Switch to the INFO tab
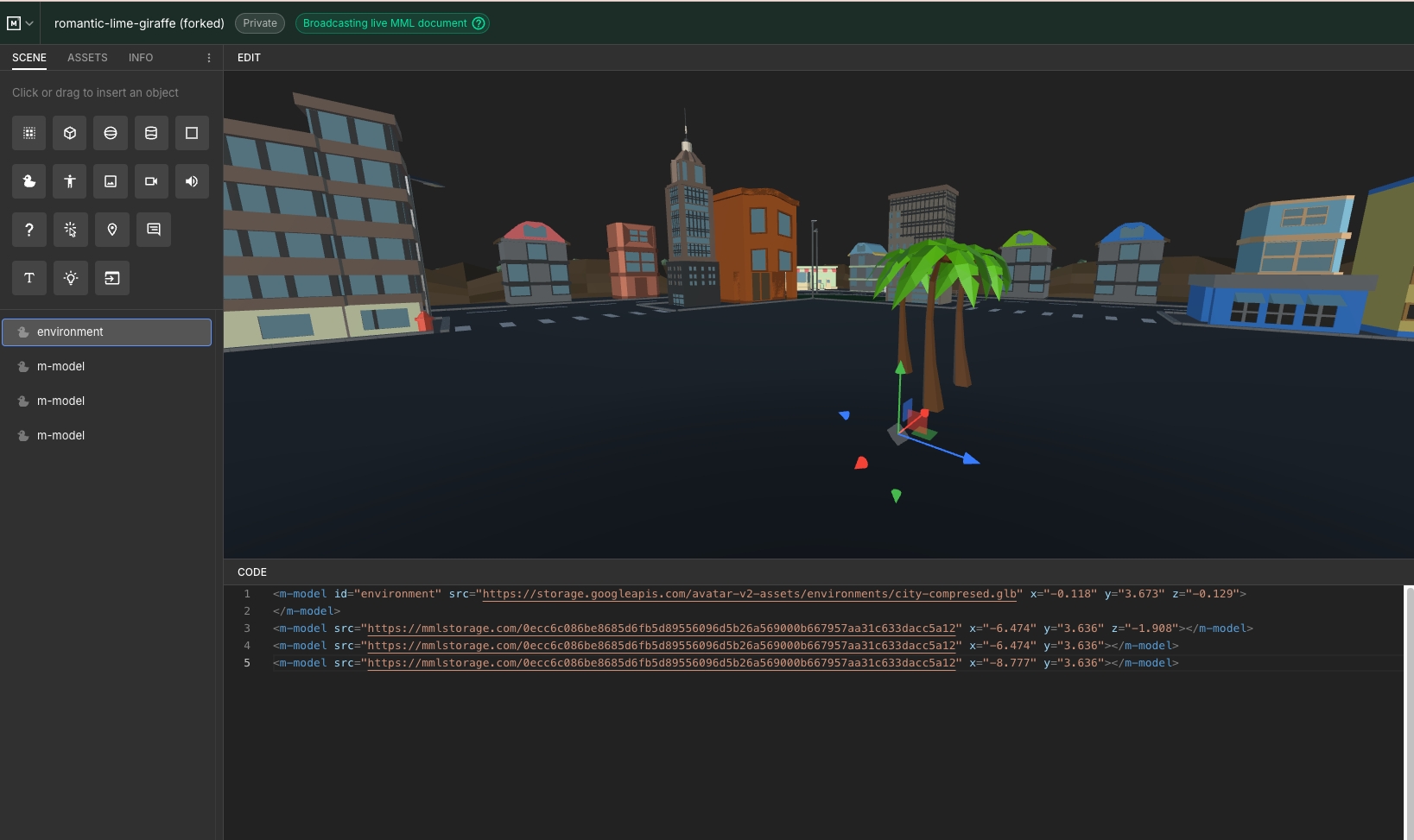The height and width of the screenshot is (840, 1414). (141, 58)
